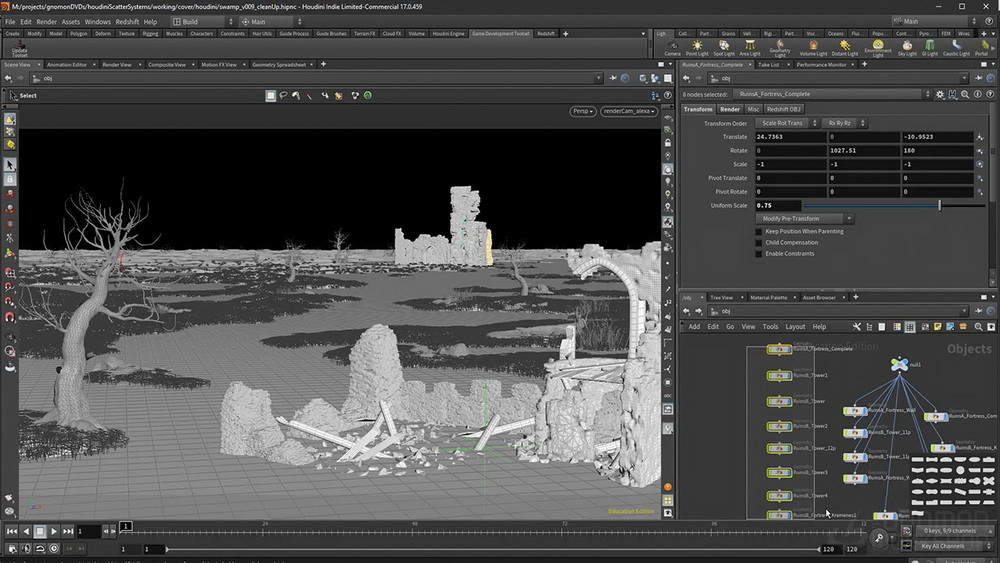The image size is (1000, 563).
Task: Select the null1 node
Action: 899,365
